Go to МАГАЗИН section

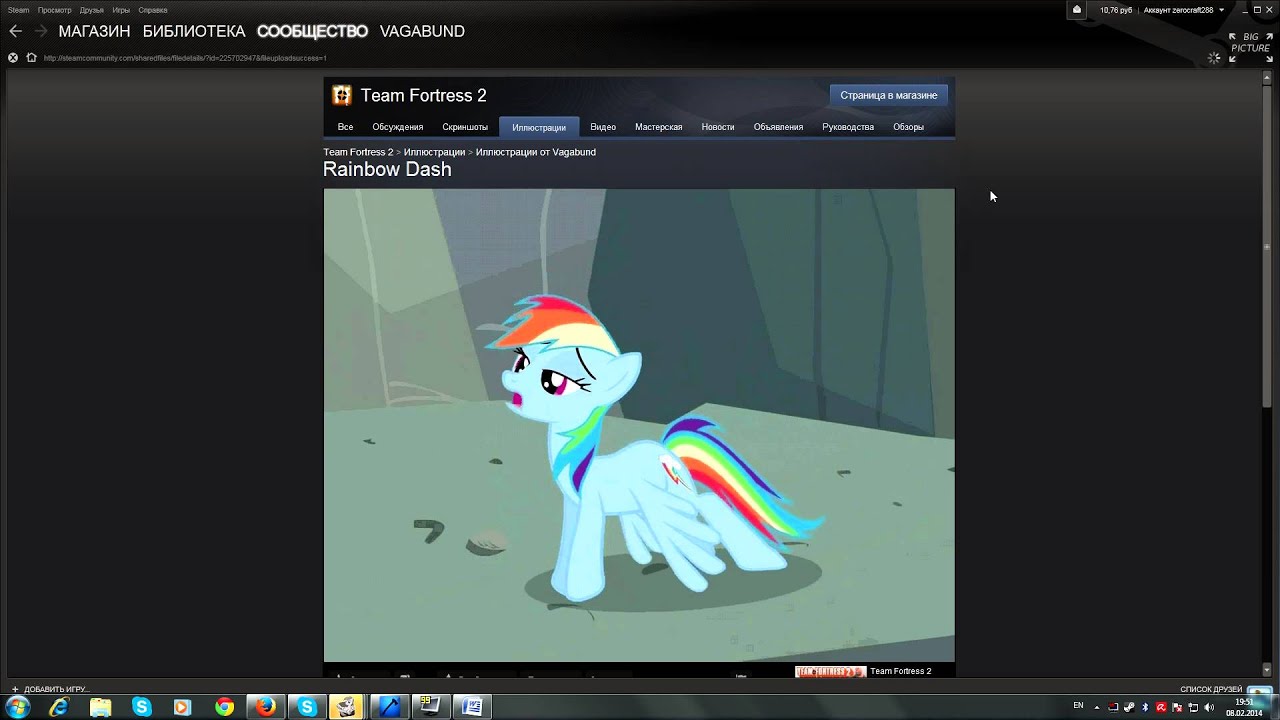pos(94,31)
